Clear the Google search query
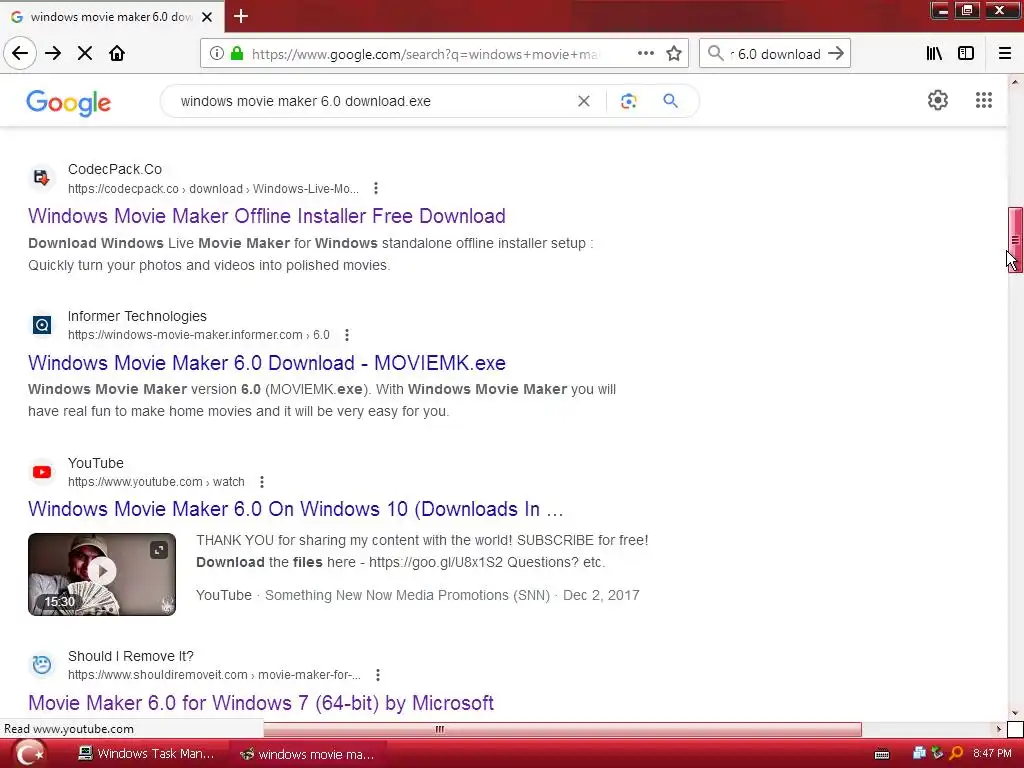 (584, 101)
